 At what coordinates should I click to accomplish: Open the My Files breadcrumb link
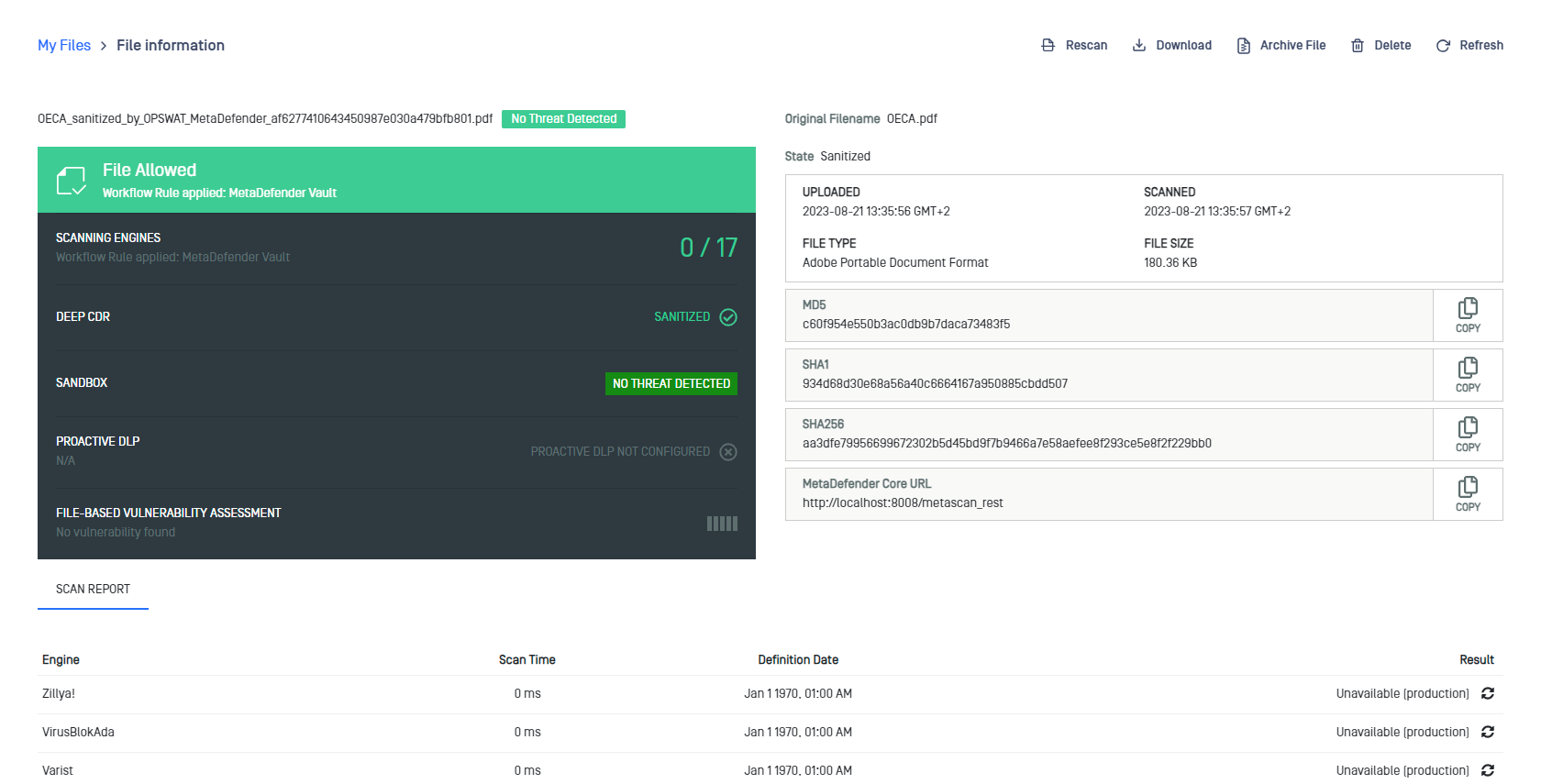(x=64, y=45)
